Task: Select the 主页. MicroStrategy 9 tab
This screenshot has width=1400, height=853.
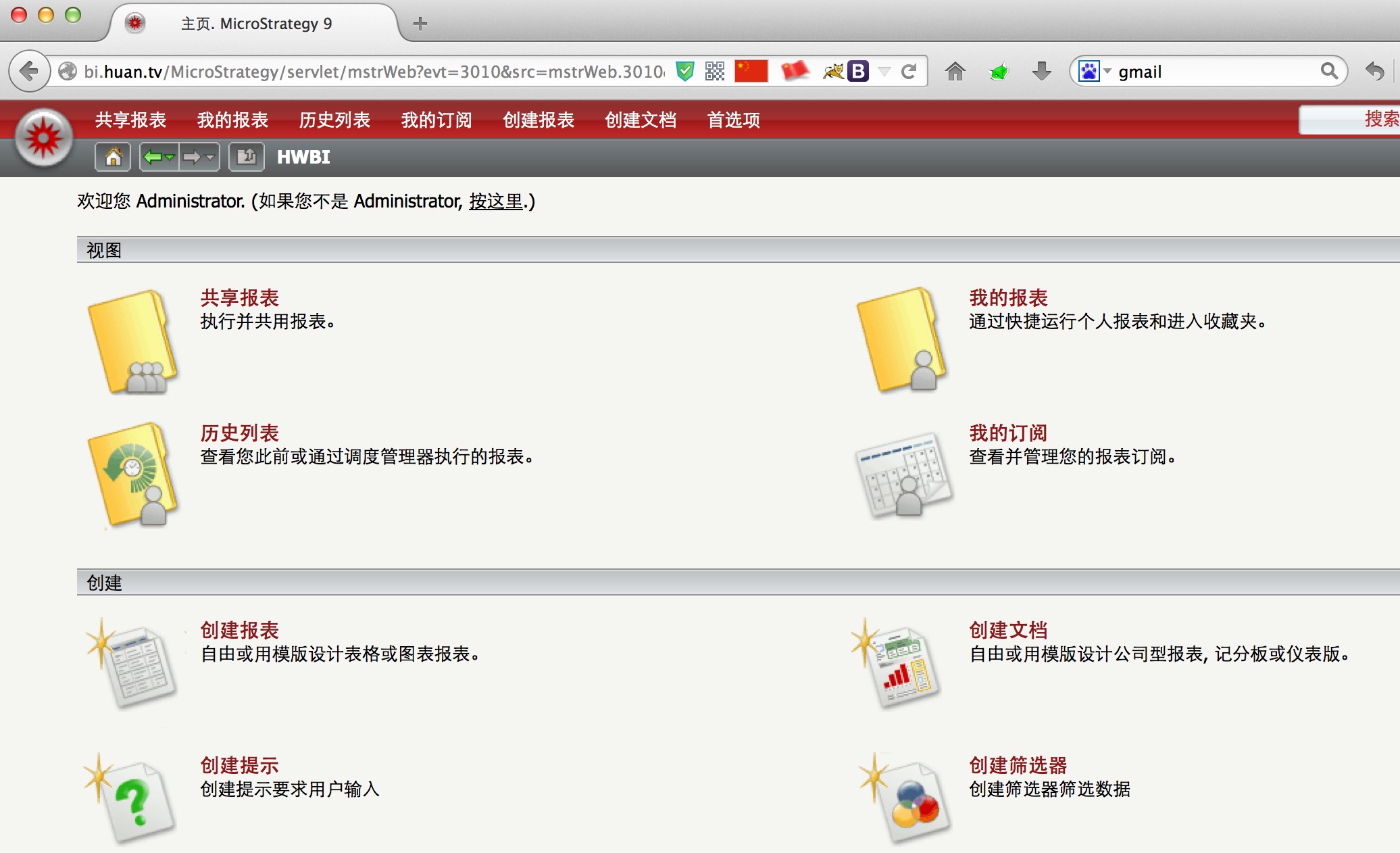Action: [x=257, y=24]
